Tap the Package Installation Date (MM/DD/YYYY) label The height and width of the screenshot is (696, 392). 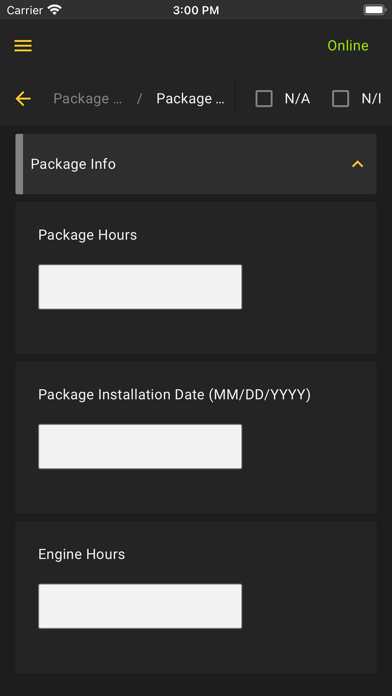174,395
